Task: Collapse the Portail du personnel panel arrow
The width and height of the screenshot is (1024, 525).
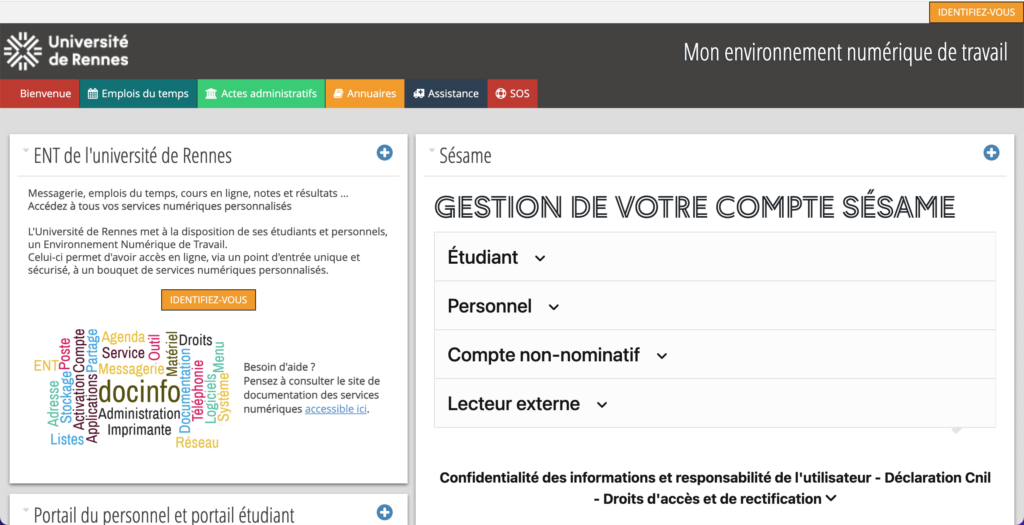Action: click(x=25, y=510)
